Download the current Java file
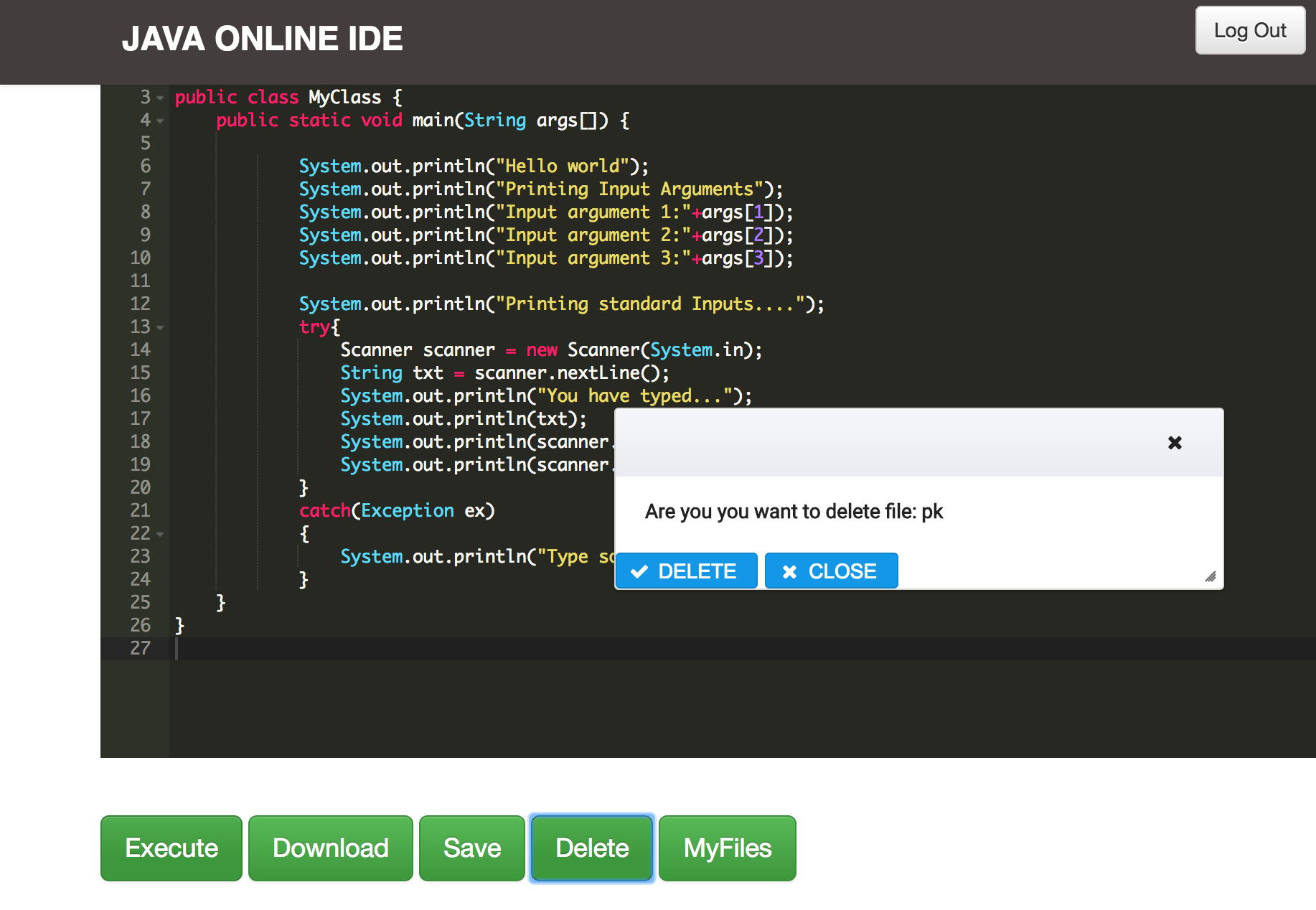The image size is (1316, 910). pyautogui.click(x=331, y=848)
